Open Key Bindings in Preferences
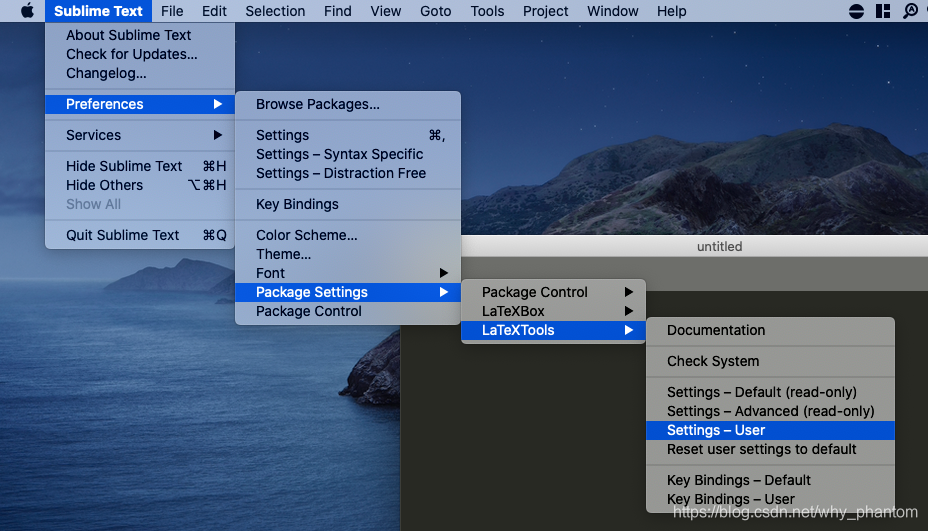Image resolution: width=928 pixels, height=531 pixels. click(x=348, y=204)
